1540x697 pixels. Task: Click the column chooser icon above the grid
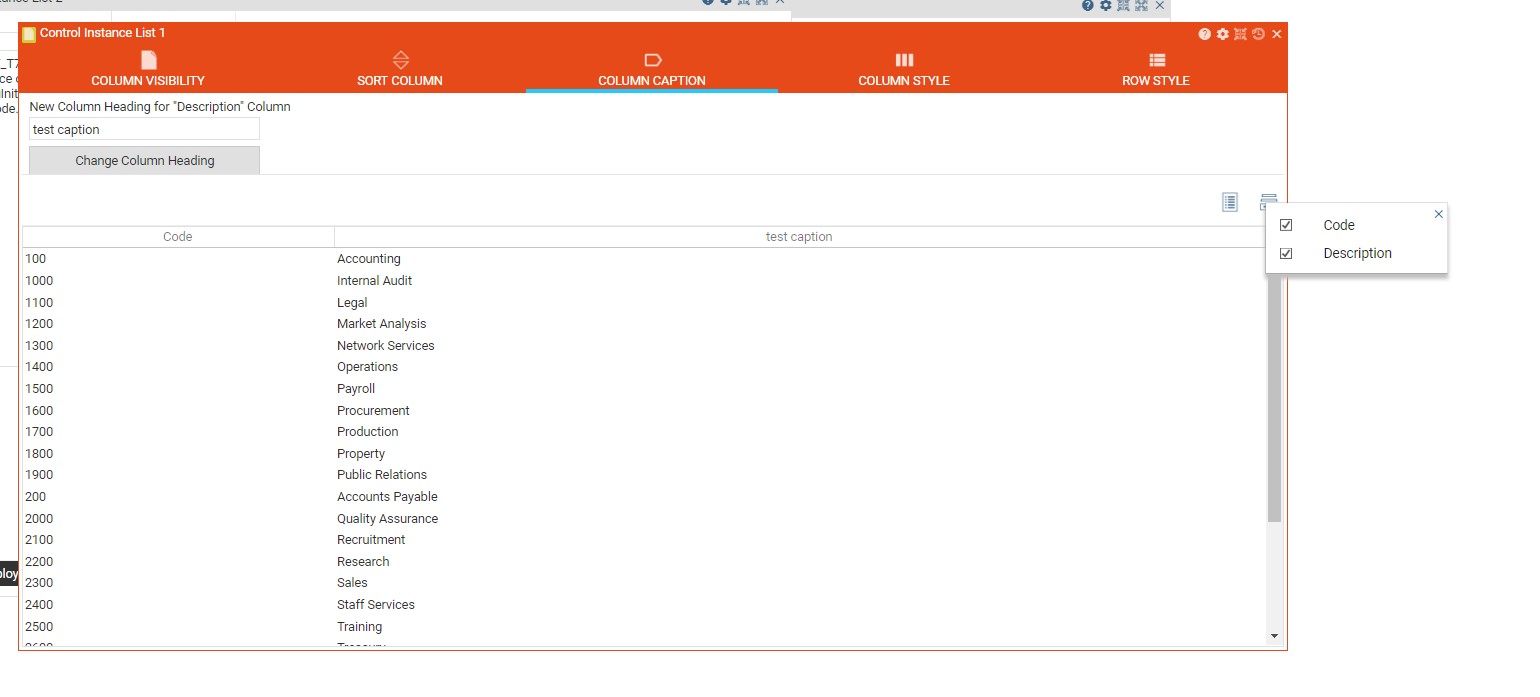point(1268,200)
